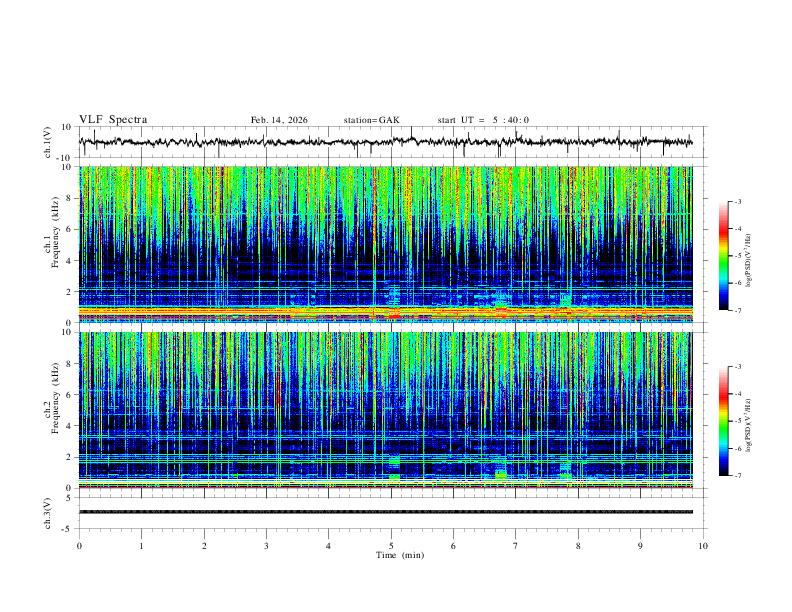Click the "ch.1(V)" waveform axis label

pyautogui.click(x=48, y=142)
